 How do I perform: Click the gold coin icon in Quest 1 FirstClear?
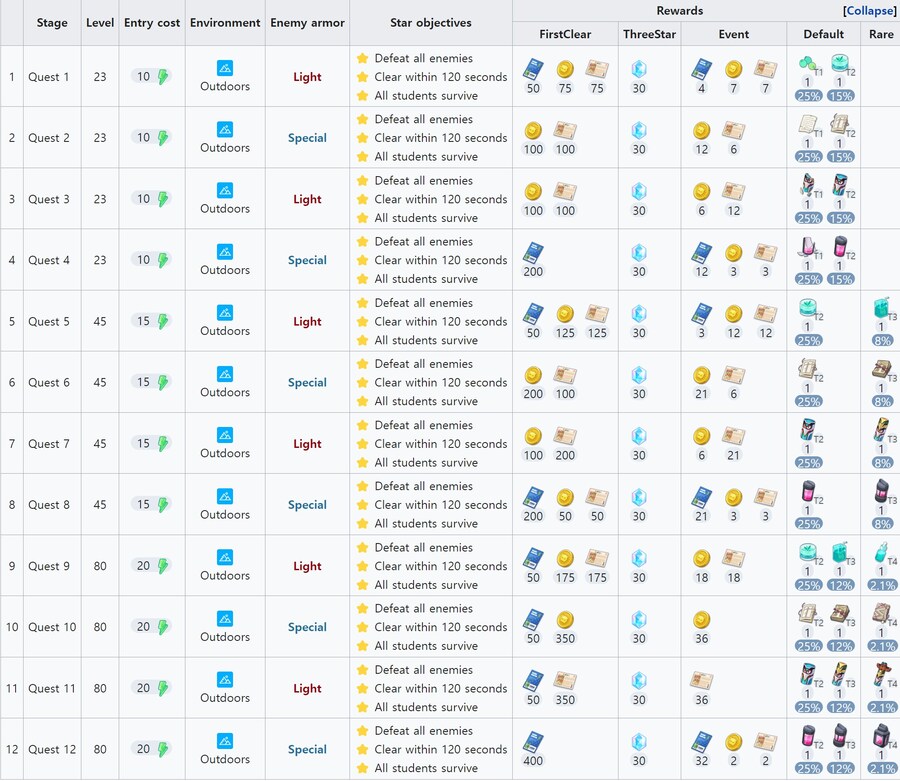[565, 69]
